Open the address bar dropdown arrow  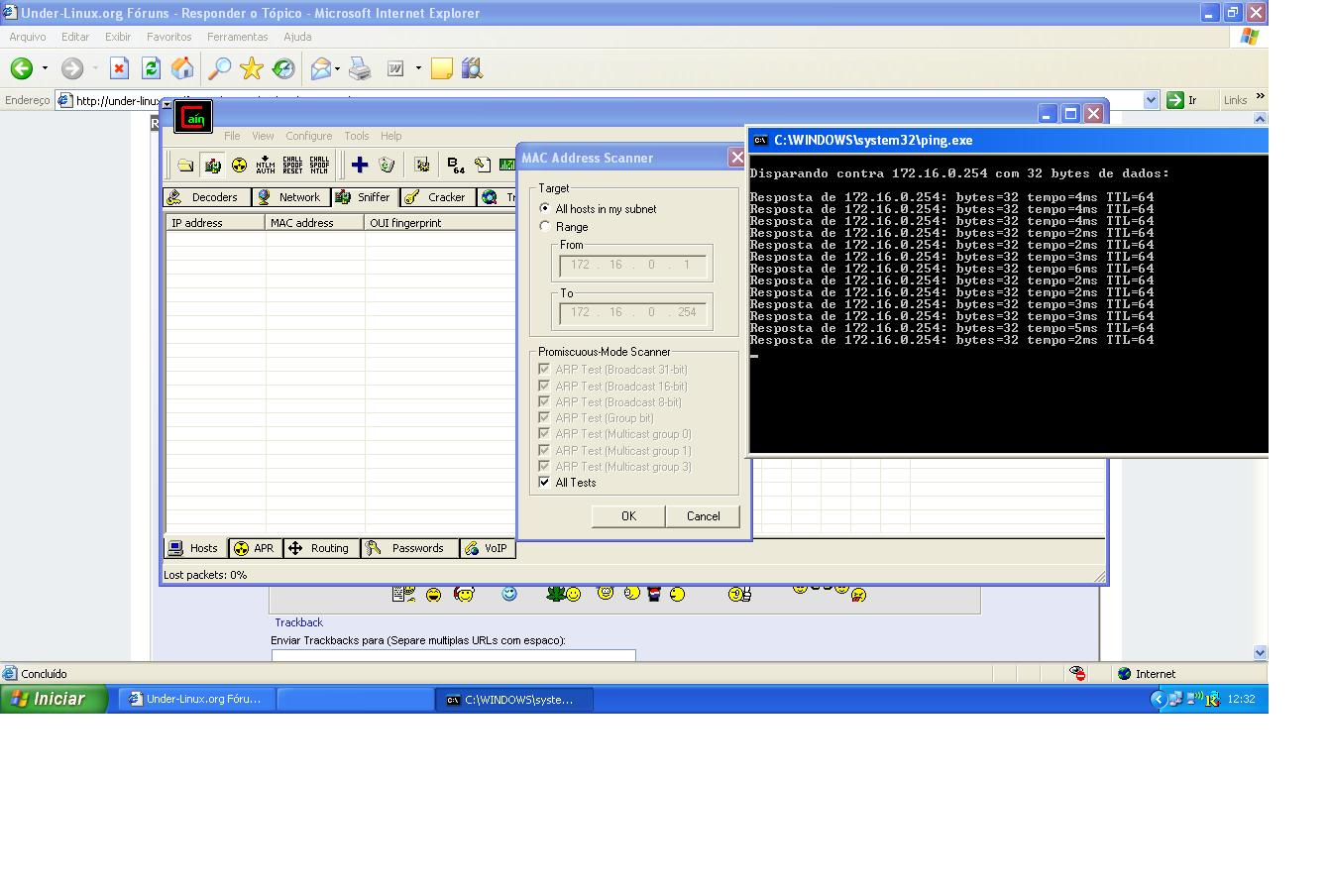[x=1151, y=100]
